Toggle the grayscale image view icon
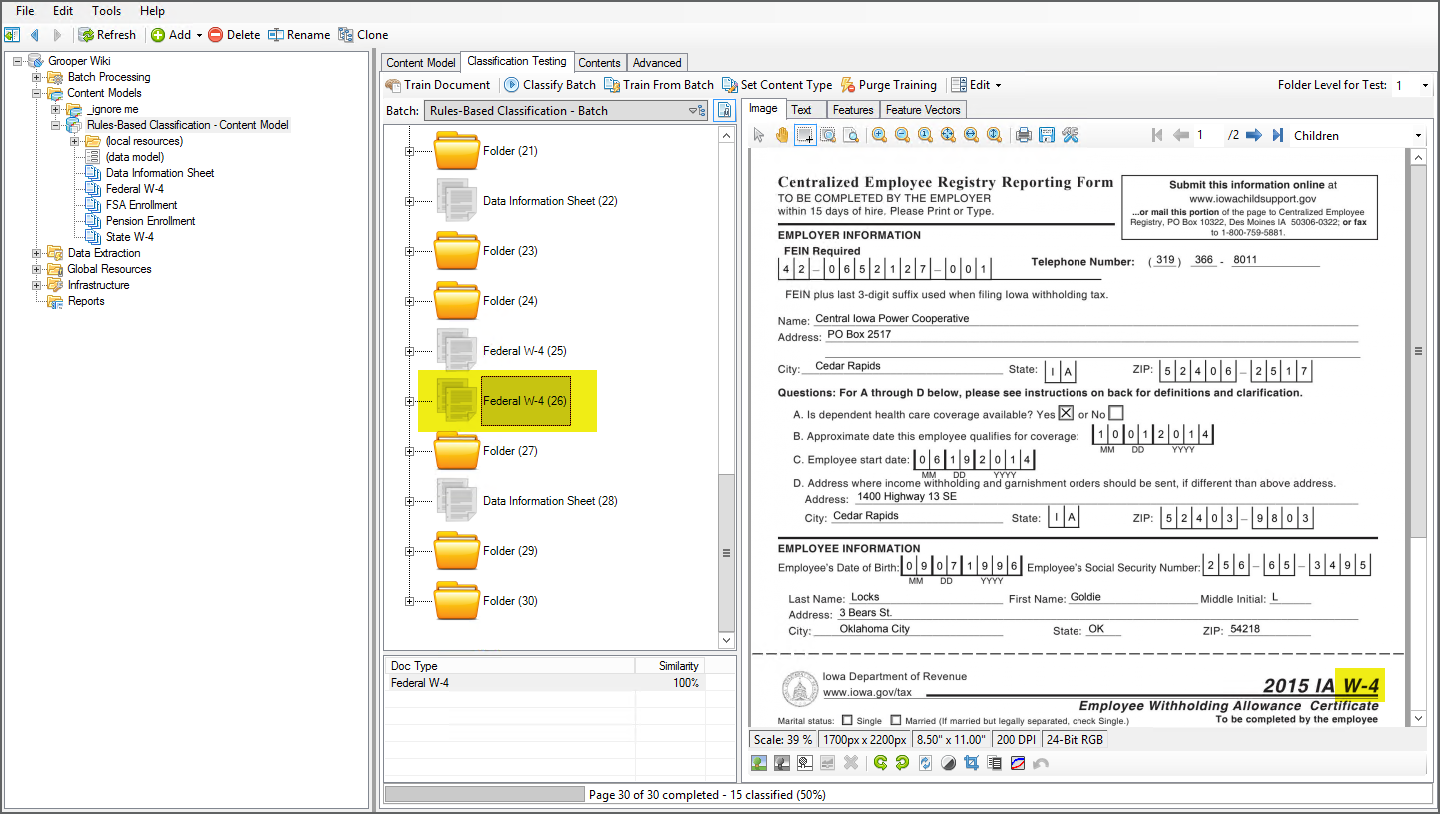The height and width of the screenshot is (814, 1440). coord(782,763)
